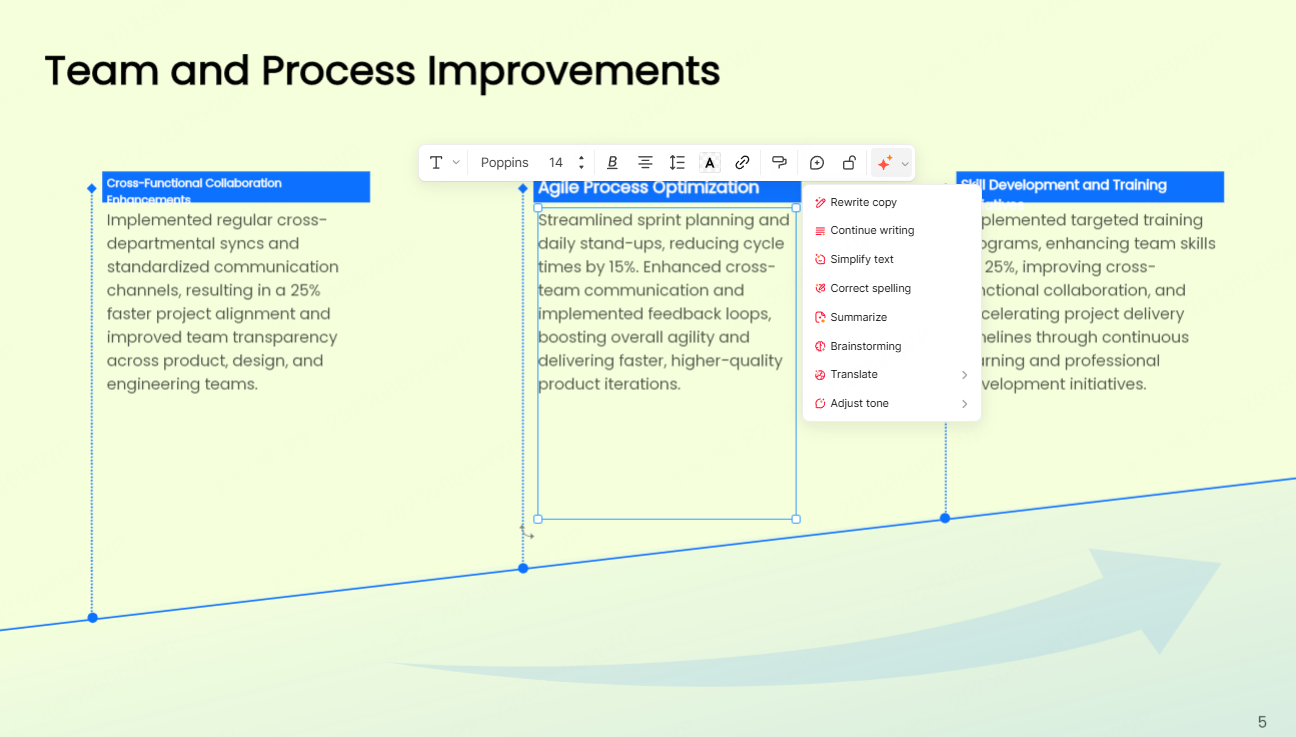The width and height of the screenshot is (1296, 737).
Task: Click the AI sparkle assistant icon
Action: click(x=884, y=162)
